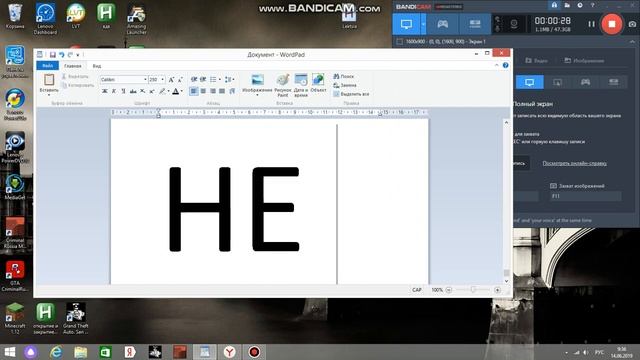Increase paragraph indent in WordPad
640x360 pixels.
(x=203, y=79)
